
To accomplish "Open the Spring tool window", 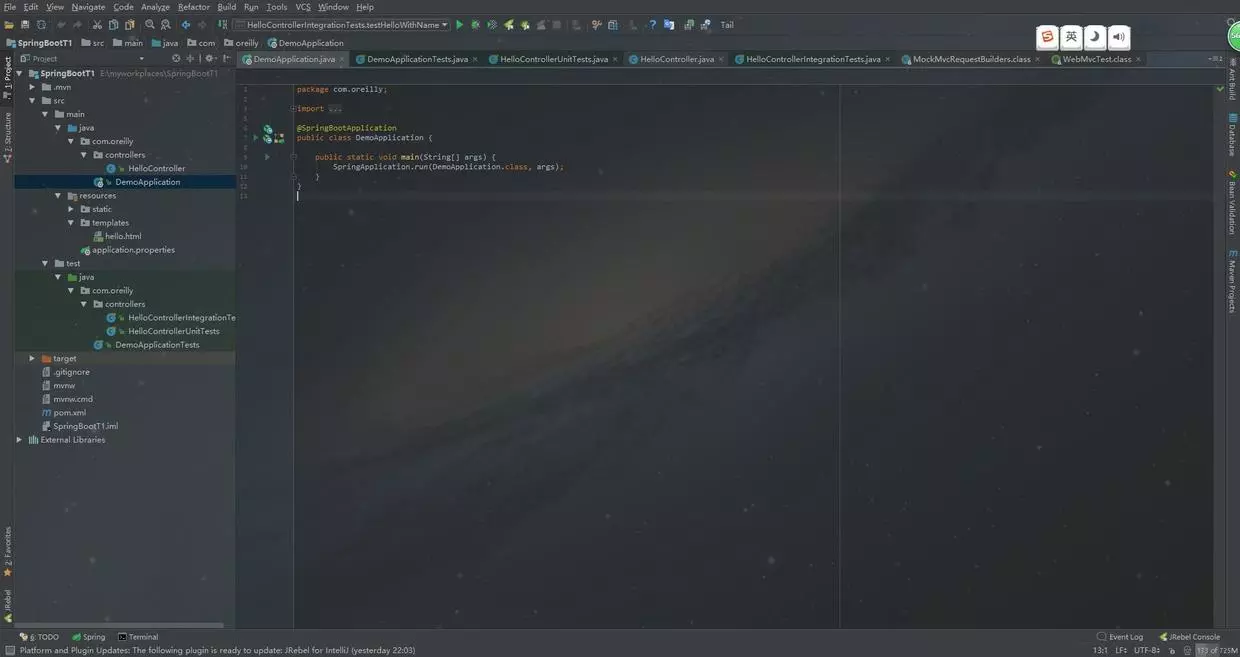I will coord(89,637).
